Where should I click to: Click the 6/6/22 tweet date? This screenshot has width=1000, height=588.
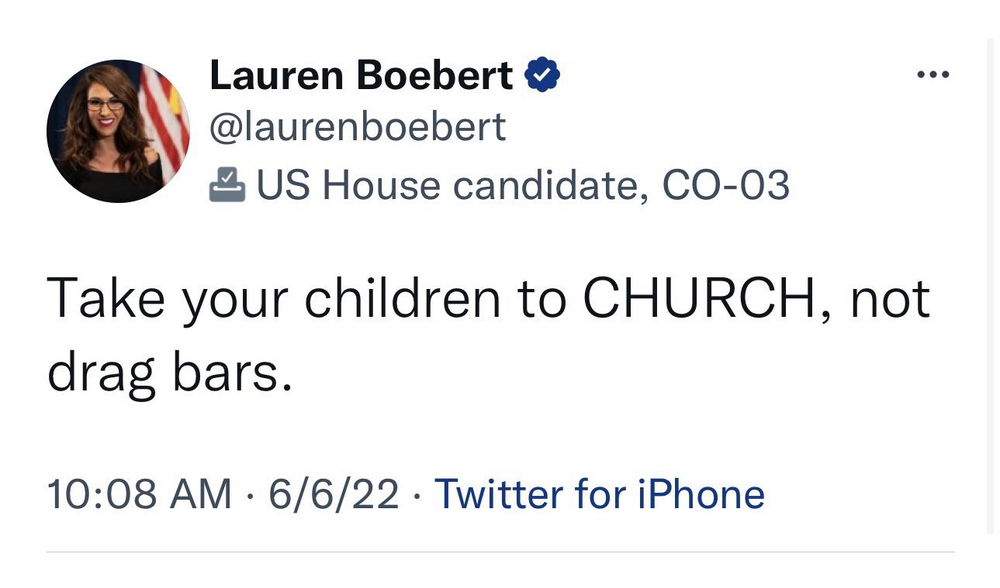[x=332, y=494]
